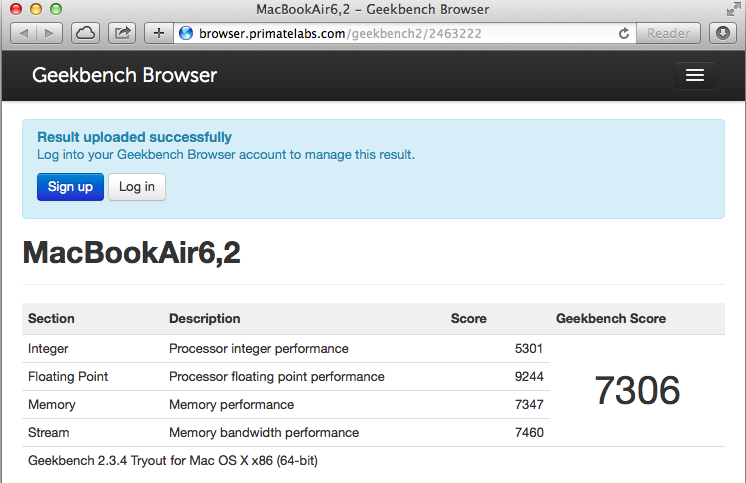
Task: Expand the hamburger navigation menu
Action: coord(695,76)
